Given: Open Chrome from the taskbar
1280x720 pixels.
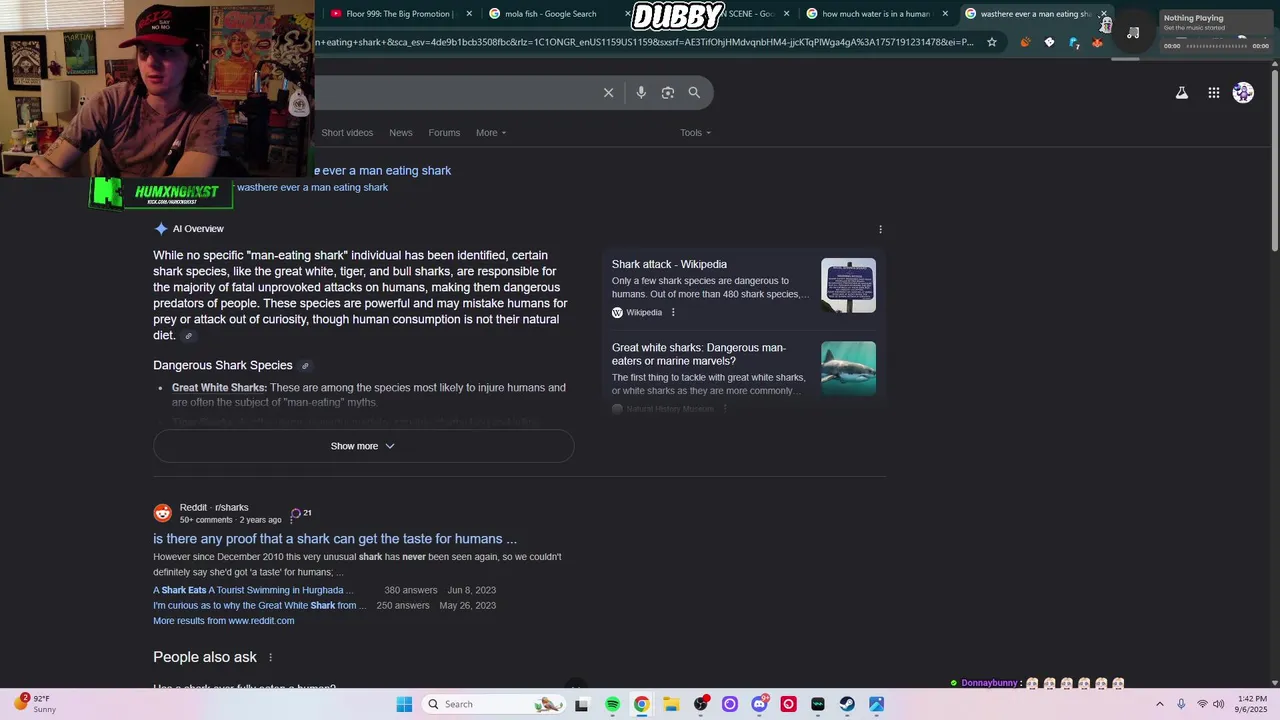Looking at the screenshot, I should pyautogui.click(x=641, y=704).
